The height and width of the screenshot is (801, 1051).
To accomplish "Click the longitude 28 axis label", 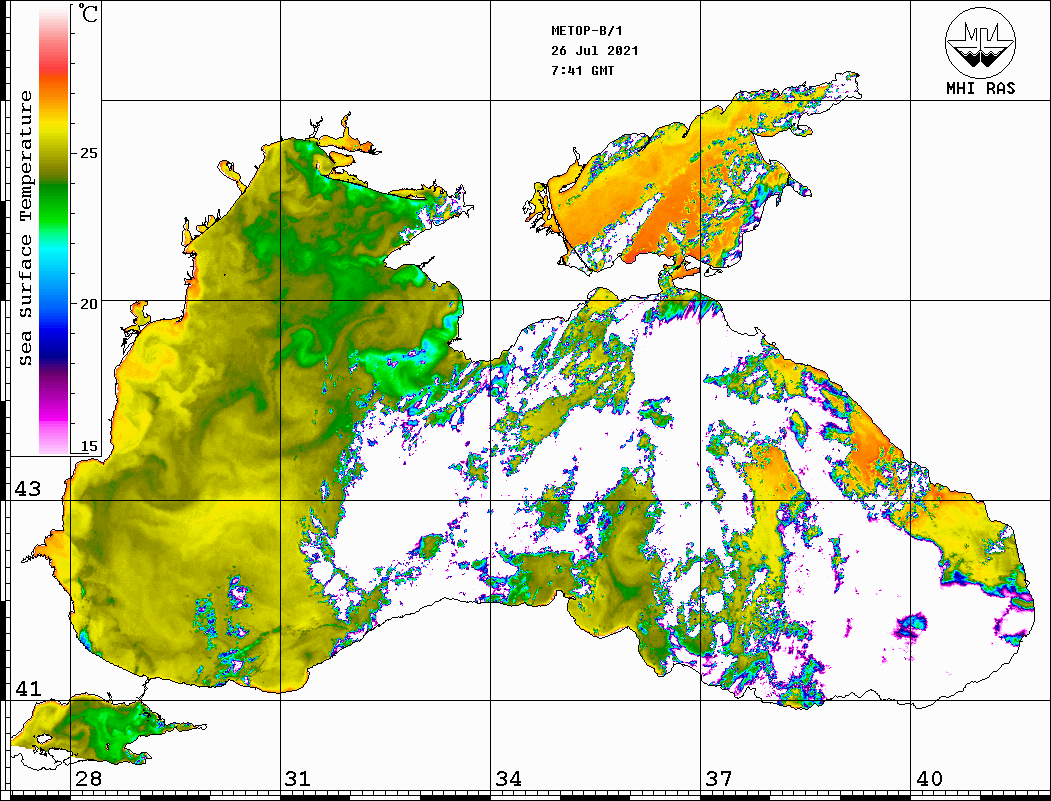I will coord(87,779).
